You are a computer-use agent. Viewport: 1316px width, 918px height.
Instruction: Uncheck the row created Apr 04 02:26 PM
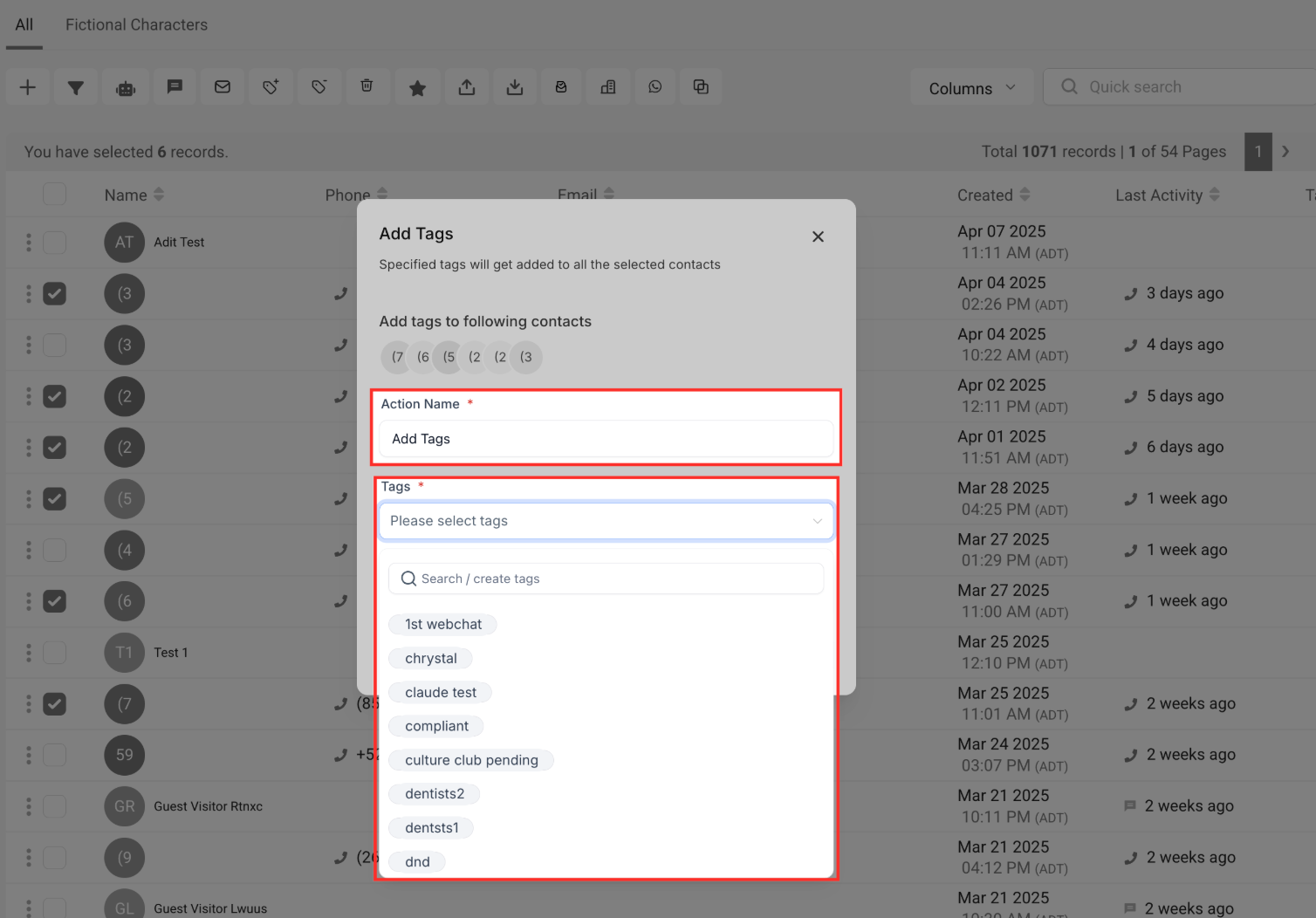click(55, 294)
